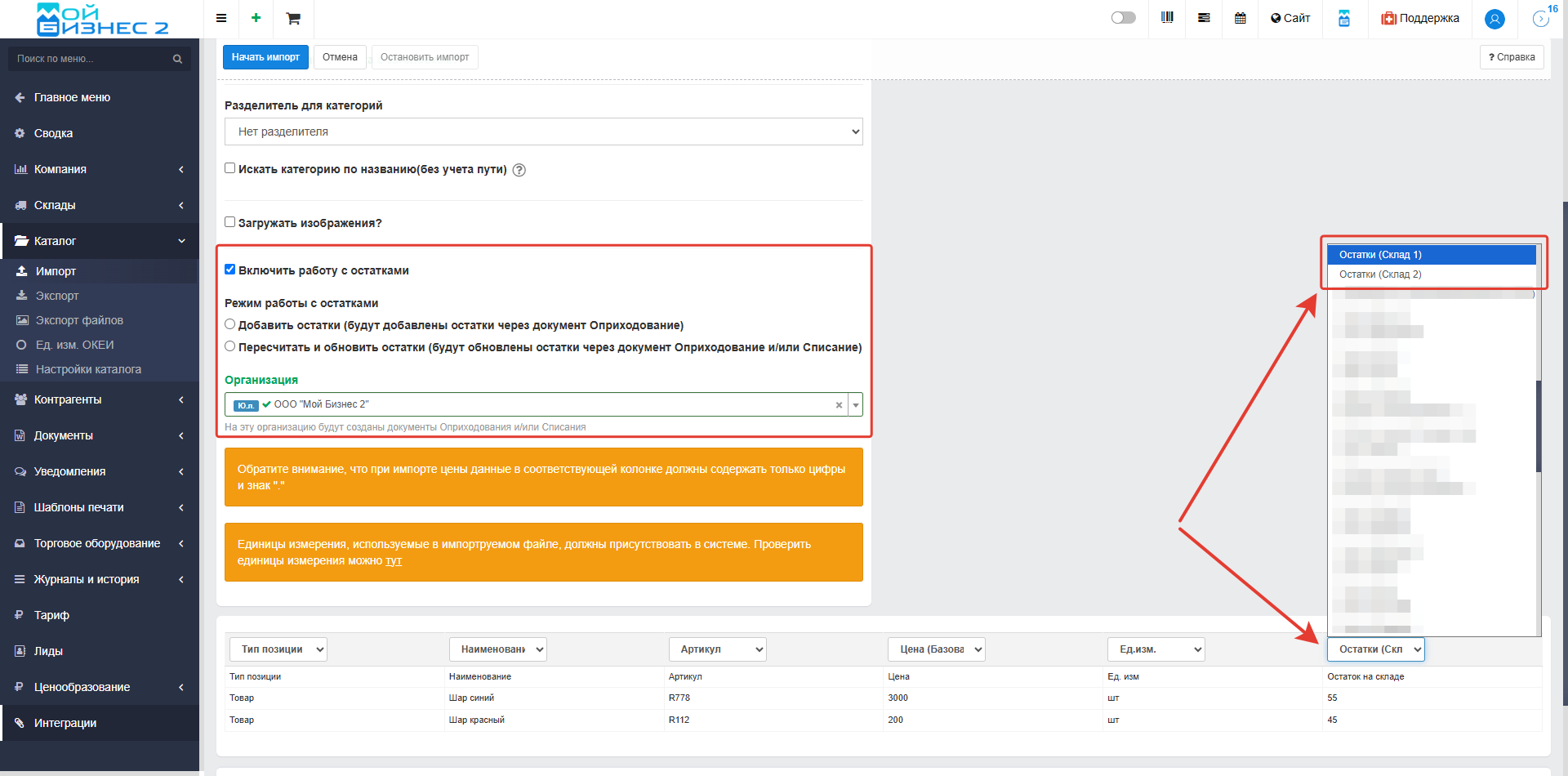
Task: Select "Добавить остатки" radio option
Action: [x=230, y=324]
